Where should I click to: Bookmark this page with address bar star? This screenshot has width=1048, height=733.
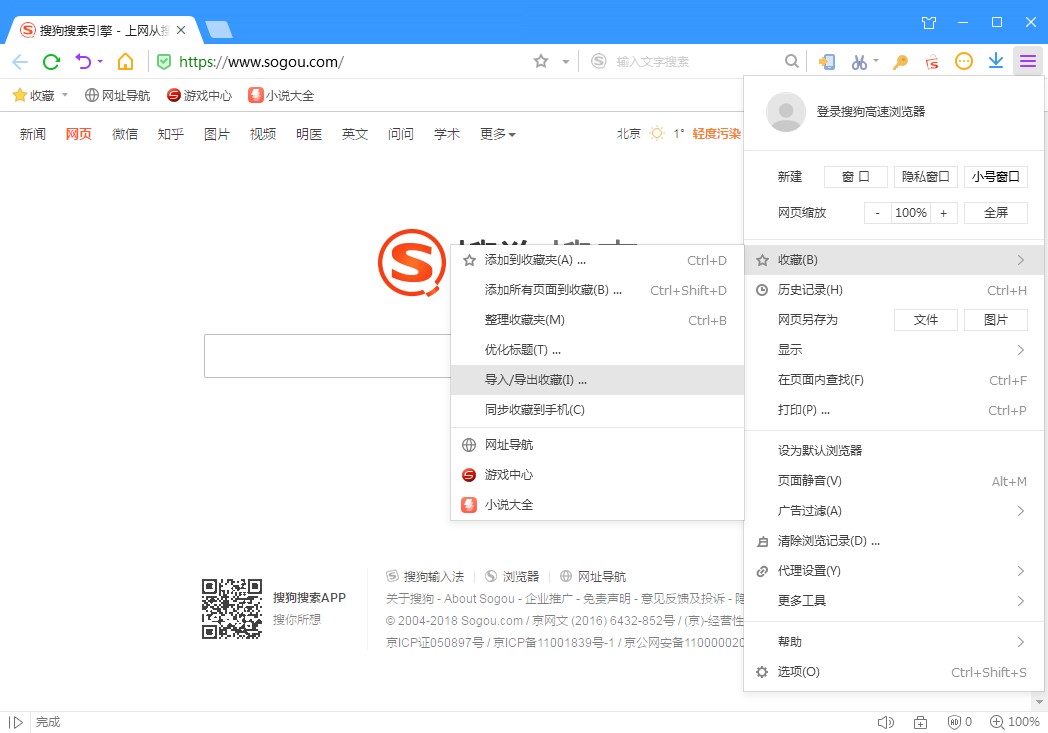click(541, 61)
